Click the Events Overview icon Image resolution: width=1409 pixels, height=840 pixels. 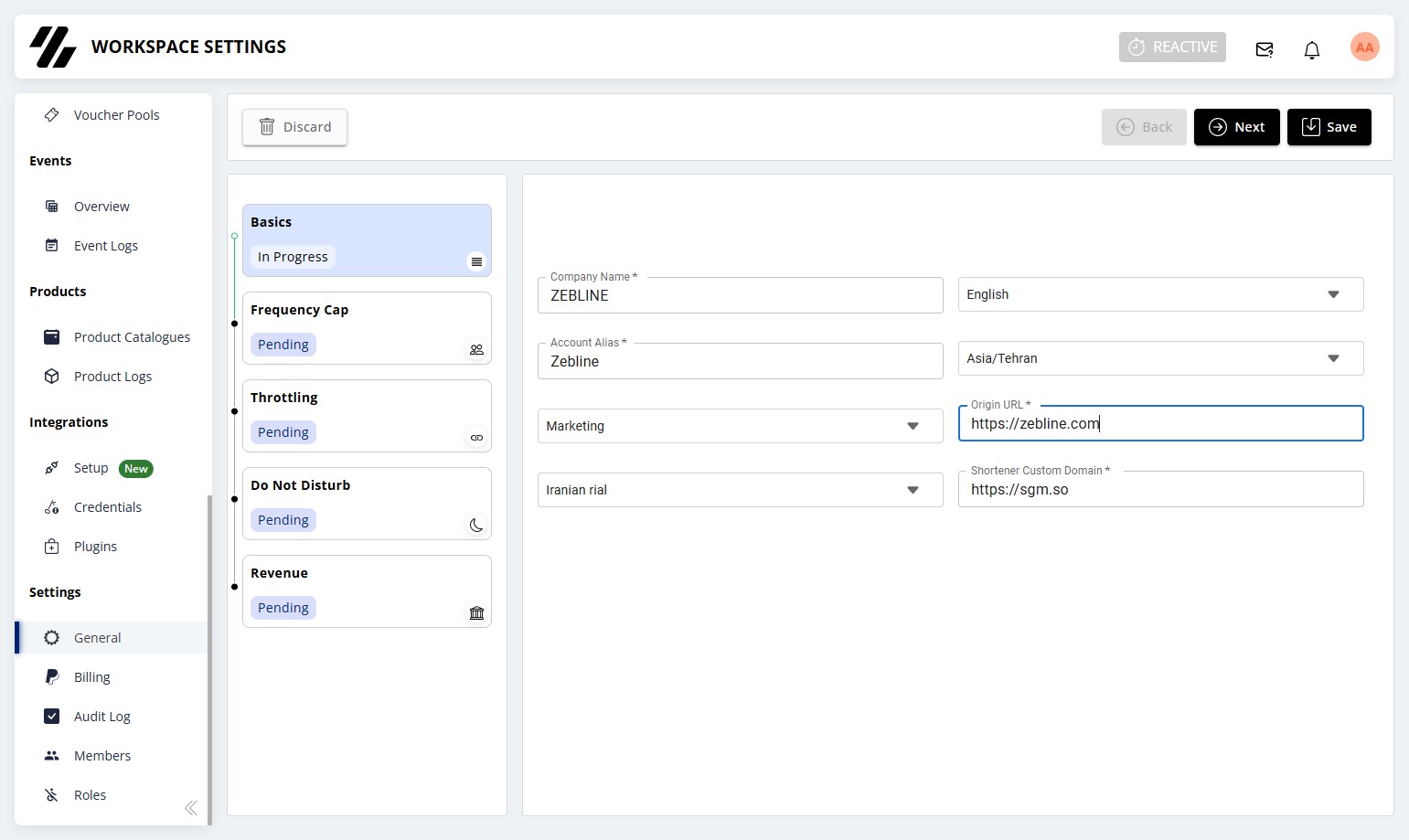(52, 207)
